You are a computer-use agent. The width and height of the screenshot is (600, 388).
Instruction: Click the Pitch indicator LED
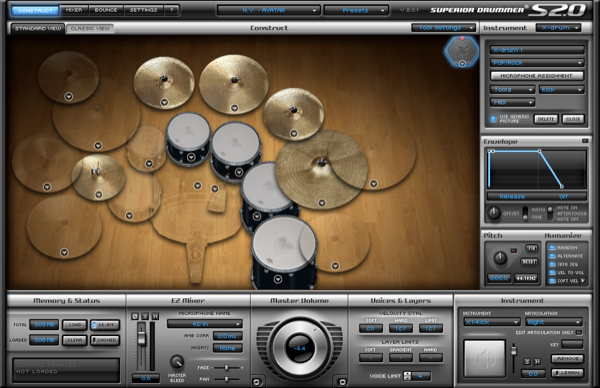[514, 251]
